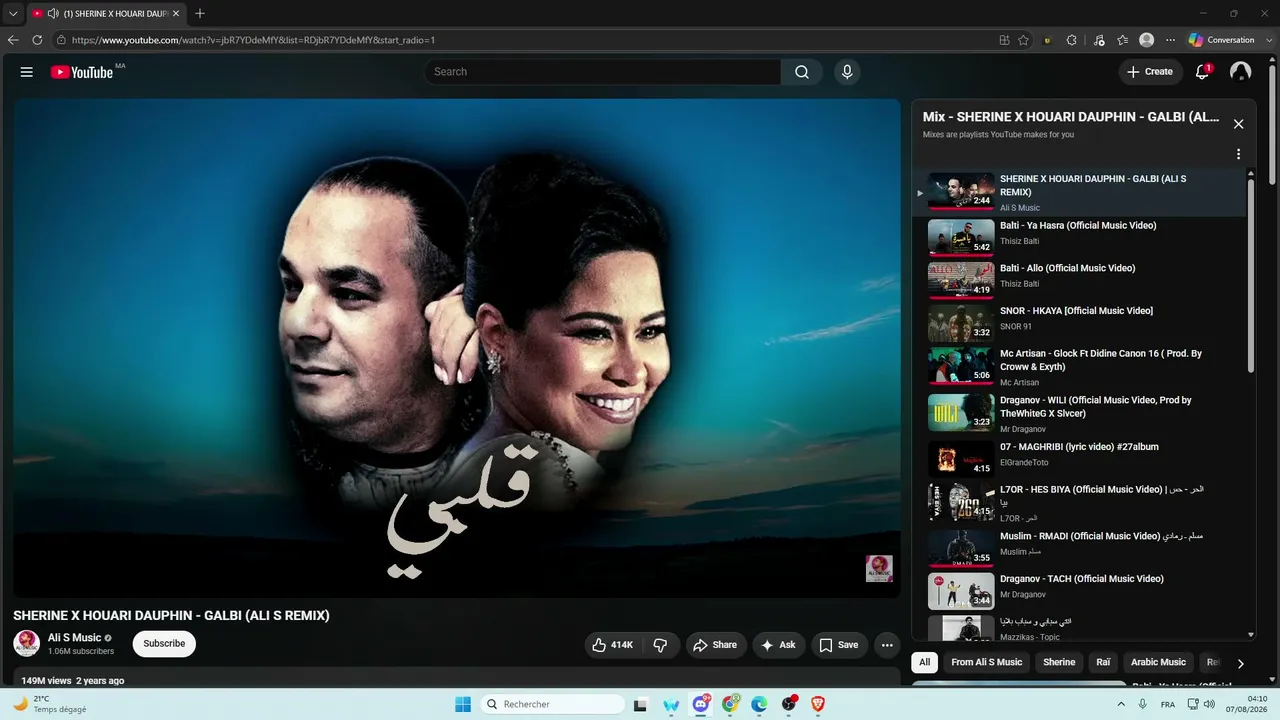Close the SHERINE X HOUARI DAUPHIN tab
This screenshot has width=1280, height=720.
click(x=176, y=14)
